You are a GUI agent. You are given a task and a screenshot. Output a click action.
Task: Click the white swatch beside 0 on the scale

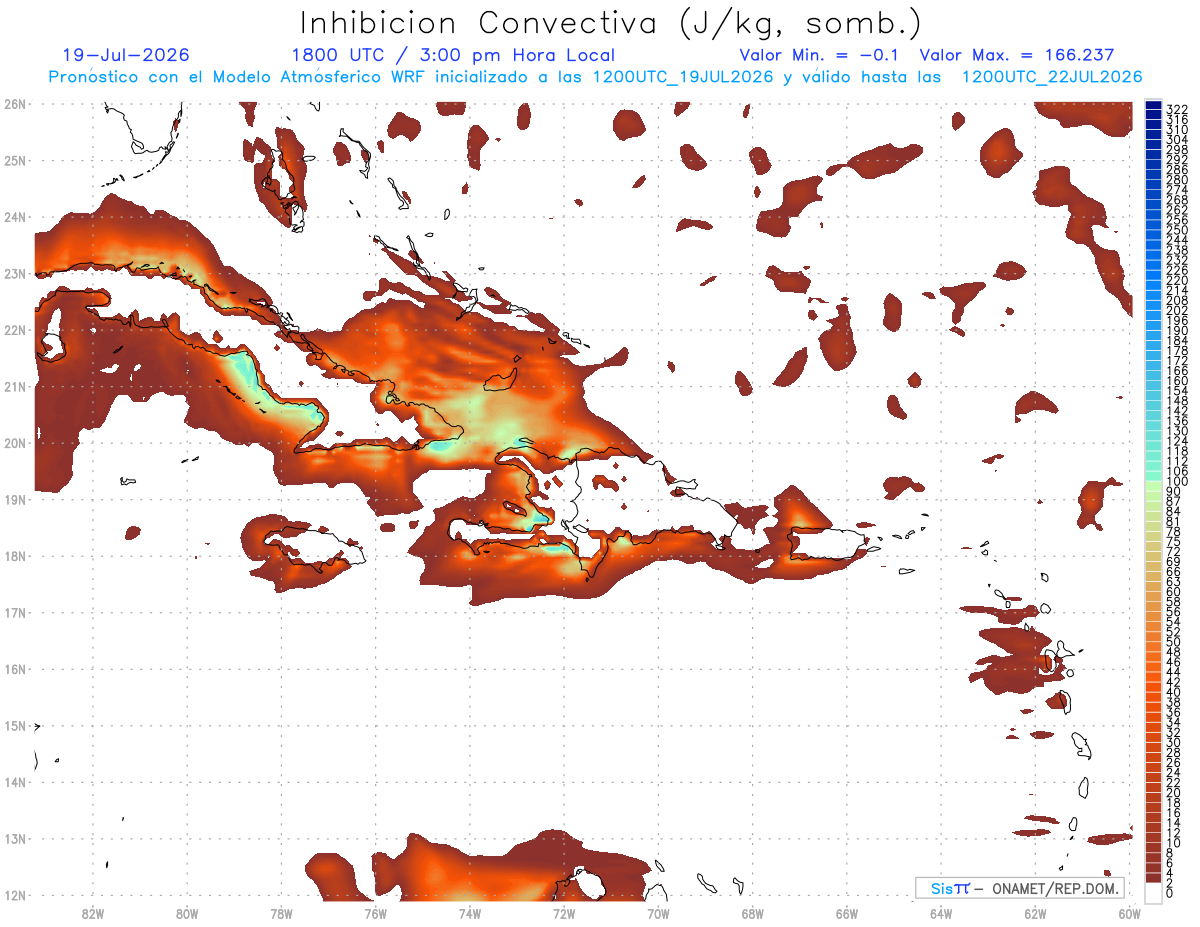point(1153,893)
